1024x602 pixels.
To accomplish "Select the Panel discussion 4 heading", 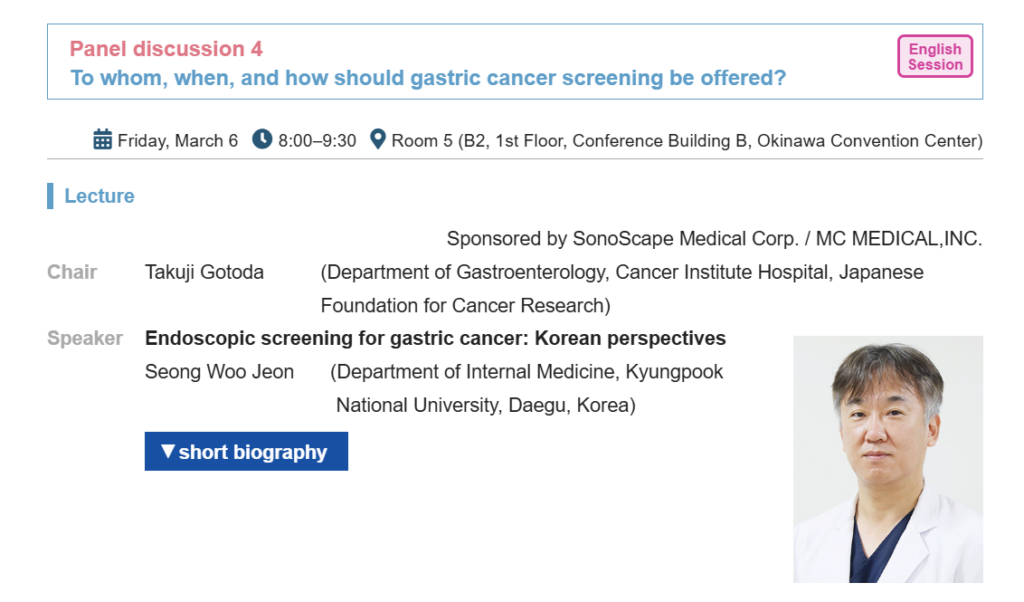I will click(166, 49).
